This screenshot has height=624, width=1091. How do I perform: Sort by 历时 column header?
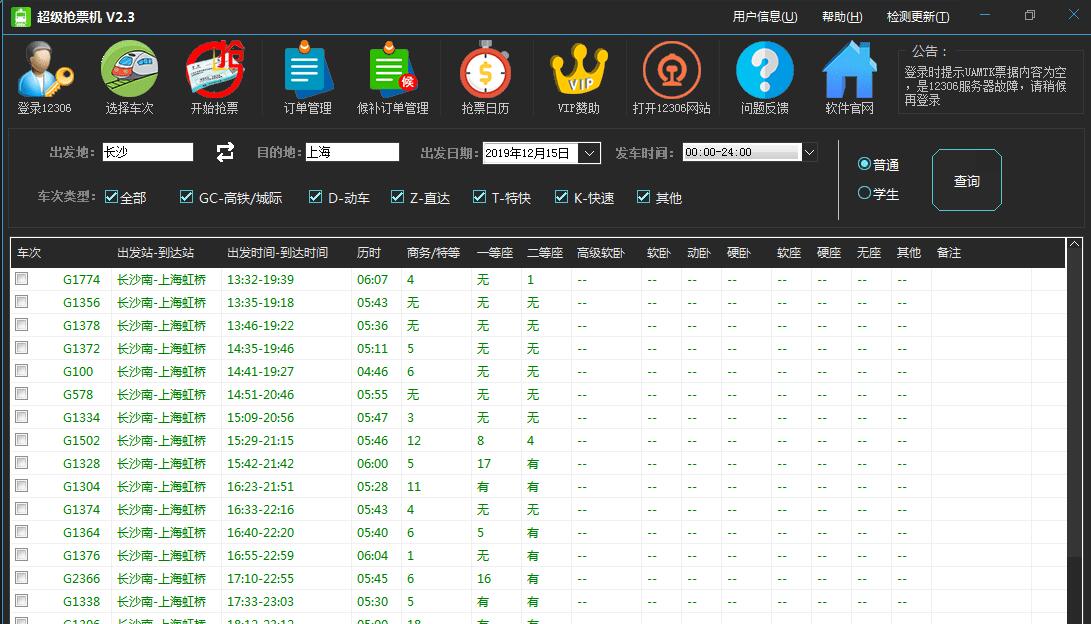tap(369, 253)
